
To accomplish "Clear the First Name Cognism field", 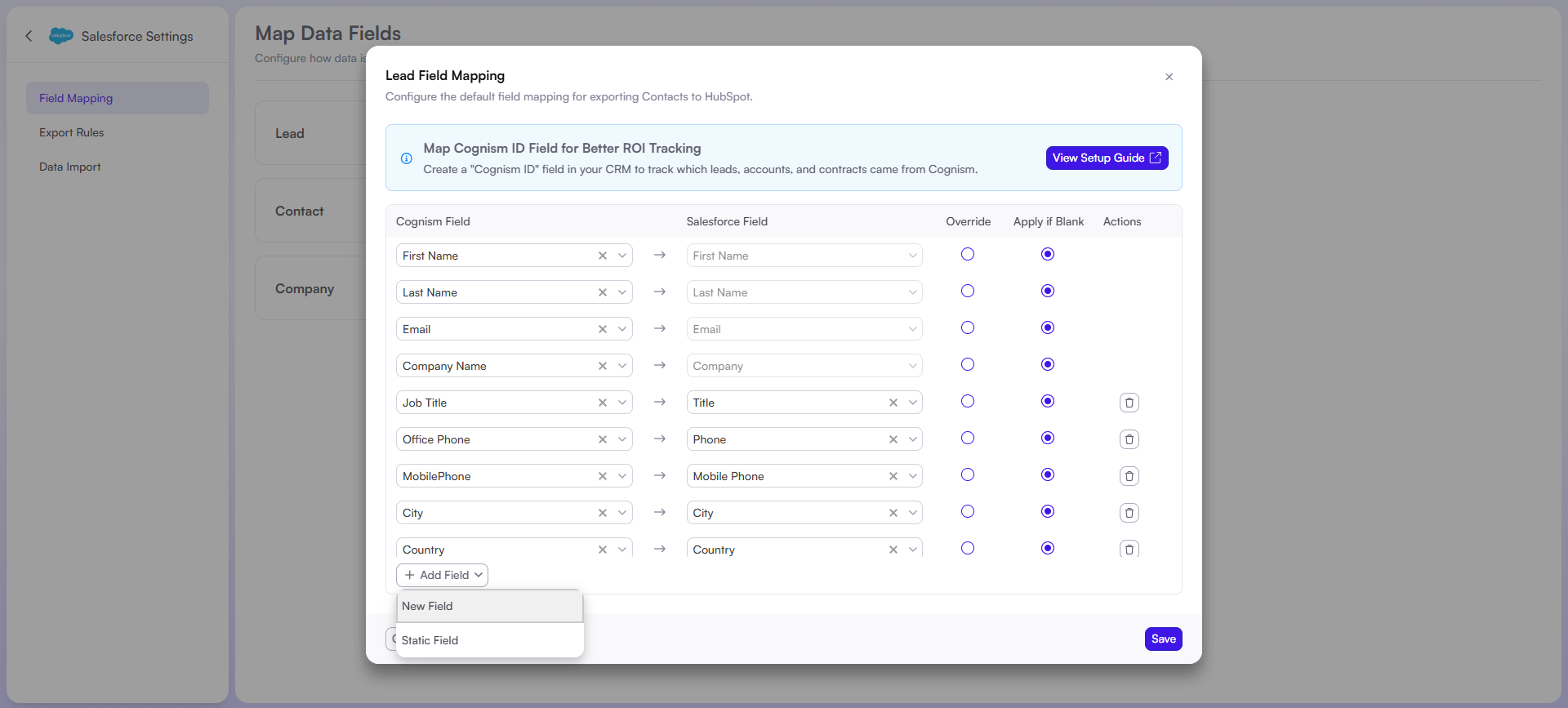I will pos(603,256).
